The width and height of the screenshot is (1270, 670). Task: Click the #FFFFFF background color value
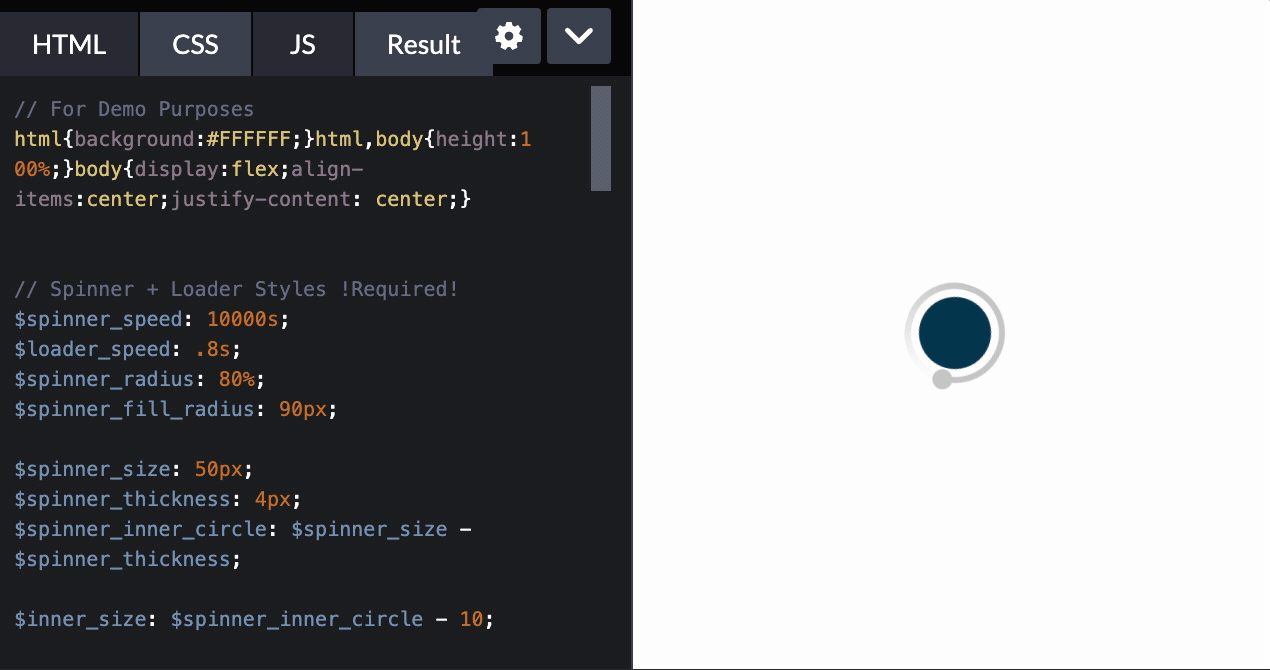tap(249, 139)
